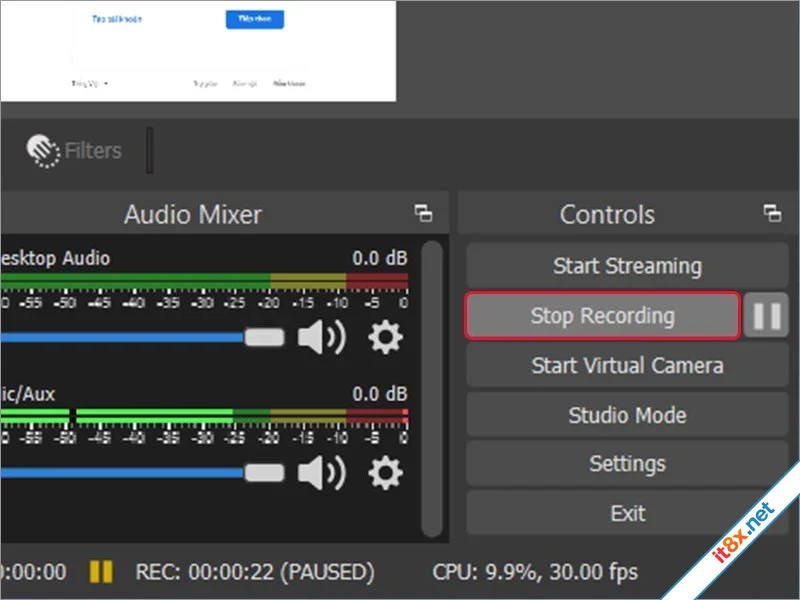Viewport: 800px width, 600px height.
Task: Click Start Virtual Camera
Action: pyautogui.click(x=627, y=365)
